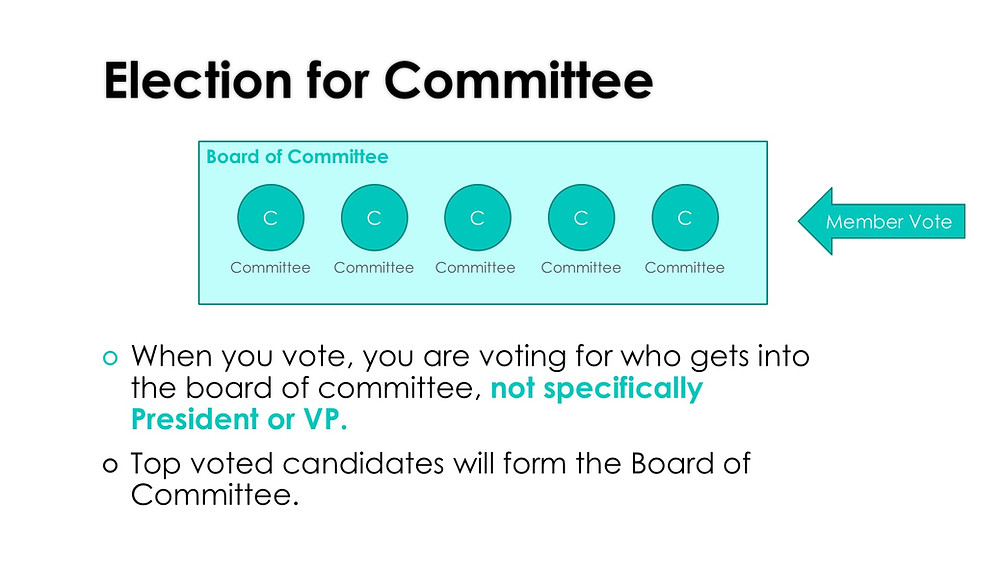The height and width of the screenshot is (563, 1000).
Task: Select the Committee label under the middle circle
Action: 475,268
